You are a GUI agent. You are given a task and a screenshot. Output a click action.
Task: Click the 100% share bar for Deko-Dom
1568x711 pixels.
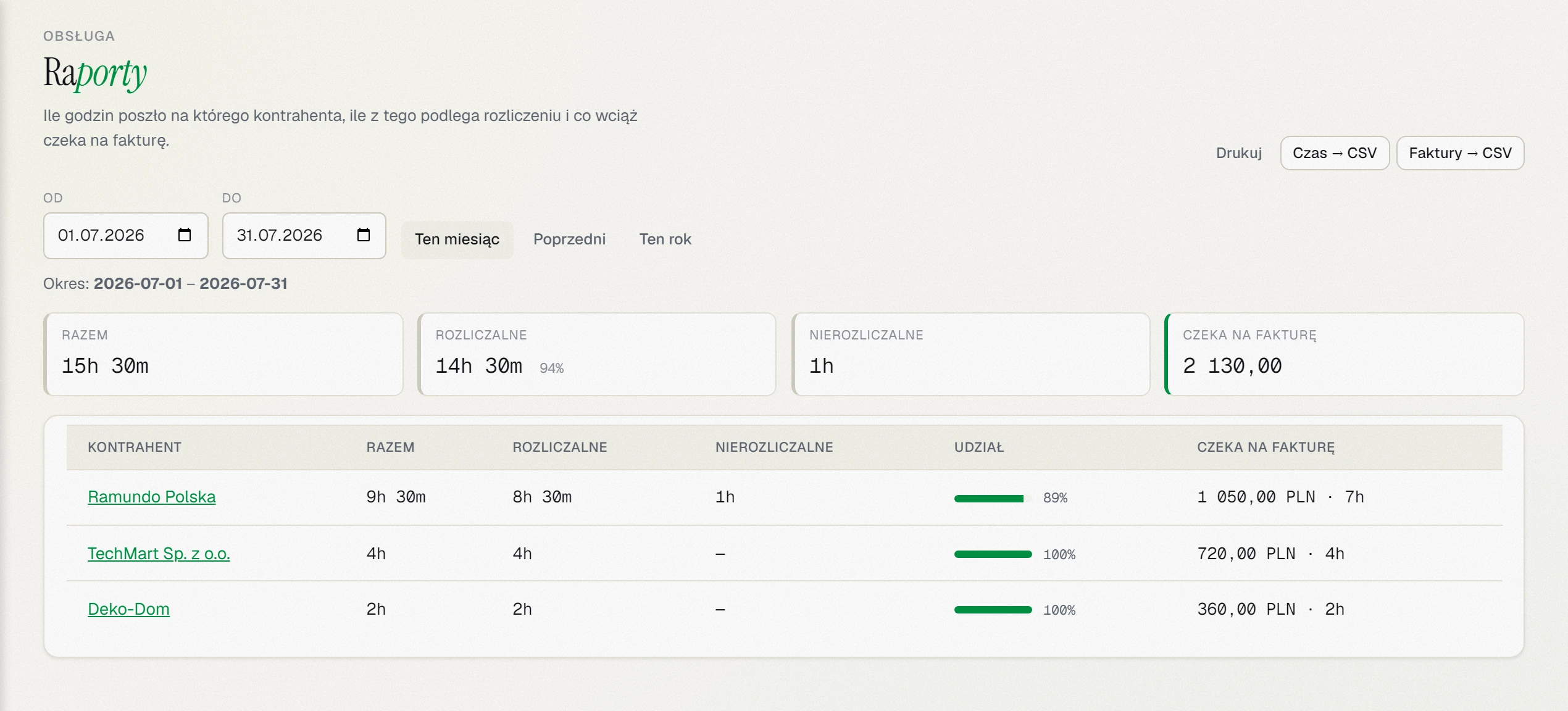tap(993, 610)
